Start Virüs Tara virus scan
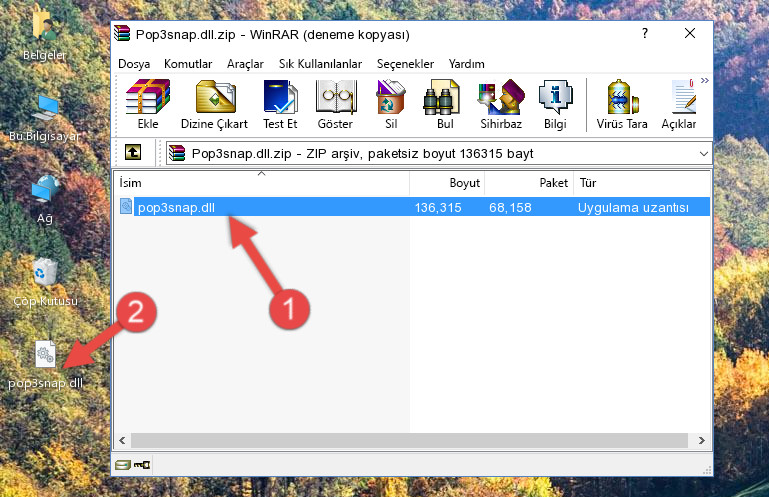Screen dimensions: 769x497 point(622,105)
